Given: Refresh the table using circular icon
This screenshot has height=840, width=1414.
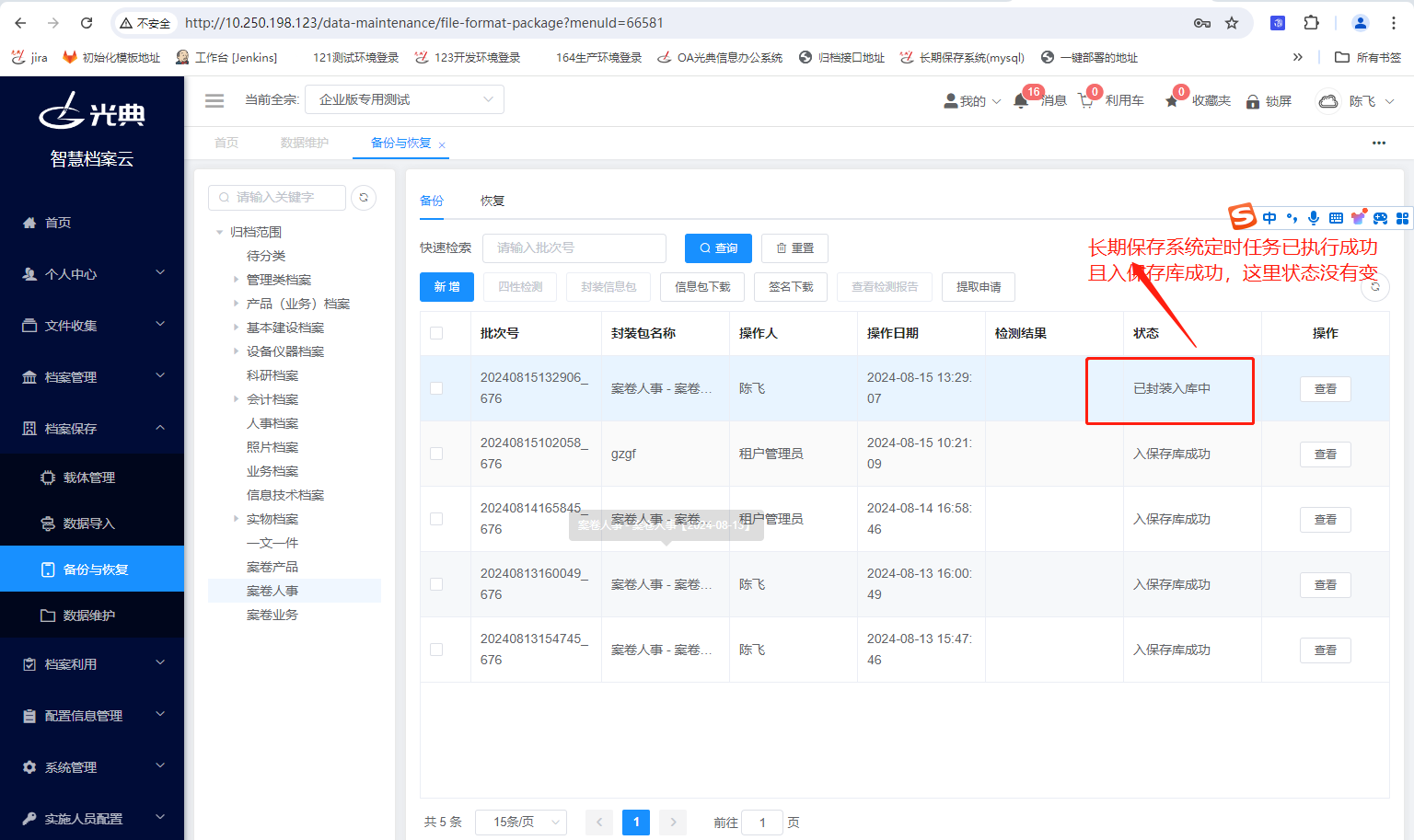Looking at the screenshot, I should pyautogui.click(x=1375, y=287).
